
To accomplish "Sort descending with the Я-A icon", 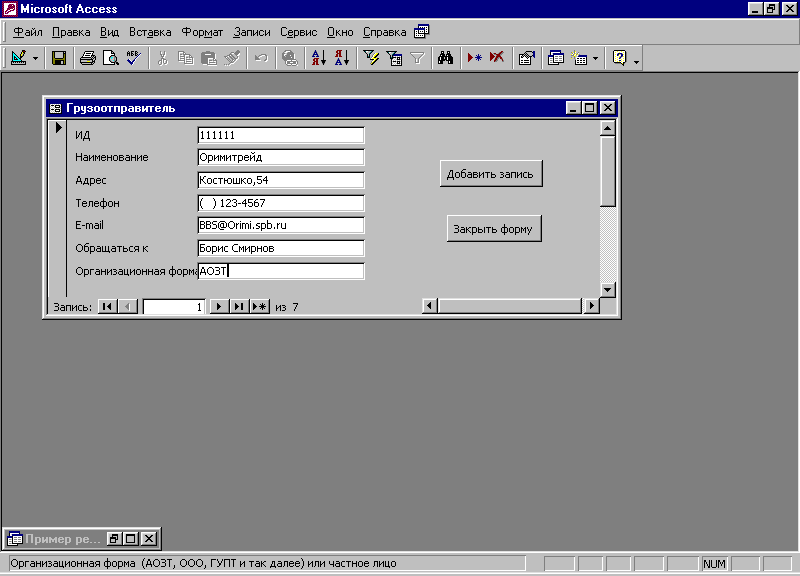I will [x=342, y=58].
